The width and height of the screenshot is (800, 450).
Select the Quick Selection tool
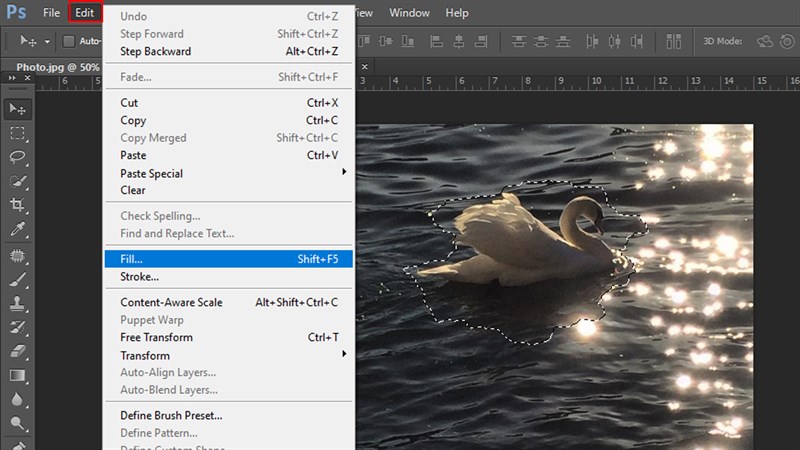click(x=17, y=181)
